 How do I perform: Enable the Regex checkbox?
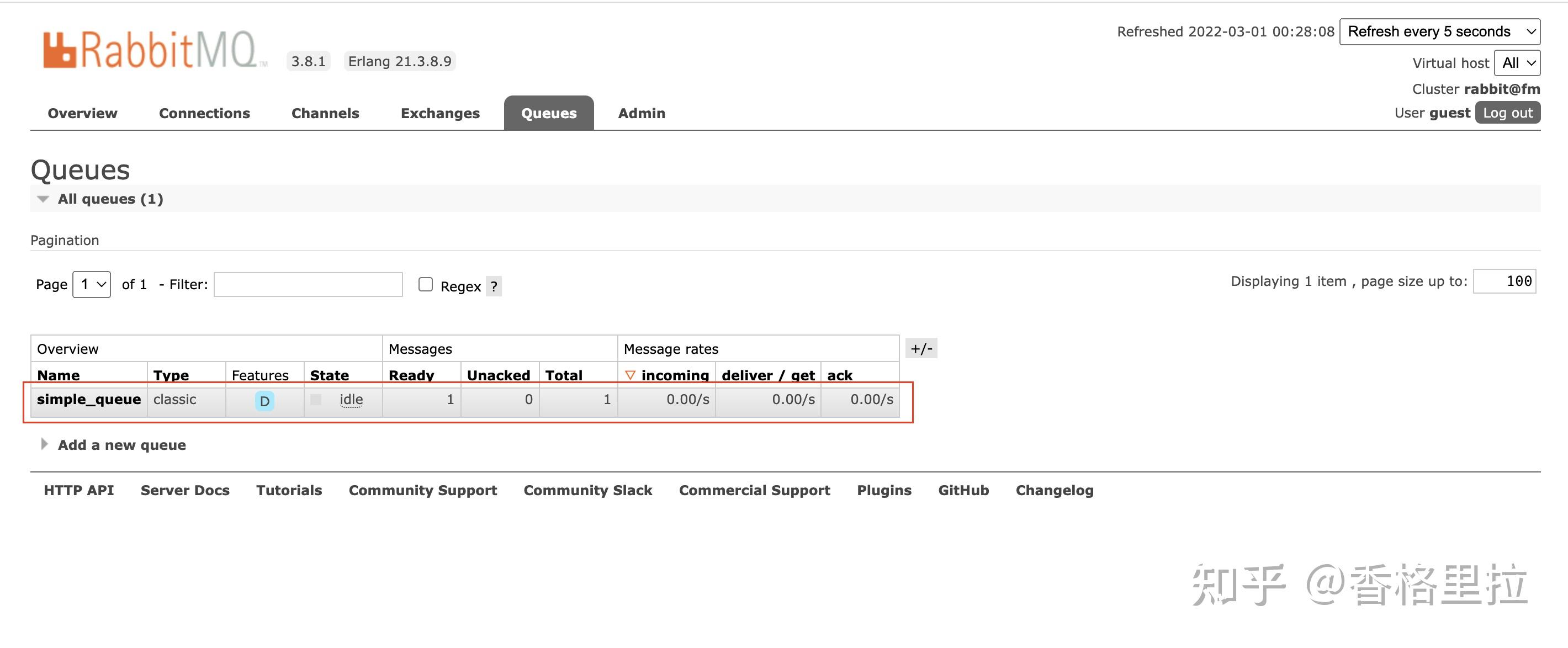click(426, 284)
